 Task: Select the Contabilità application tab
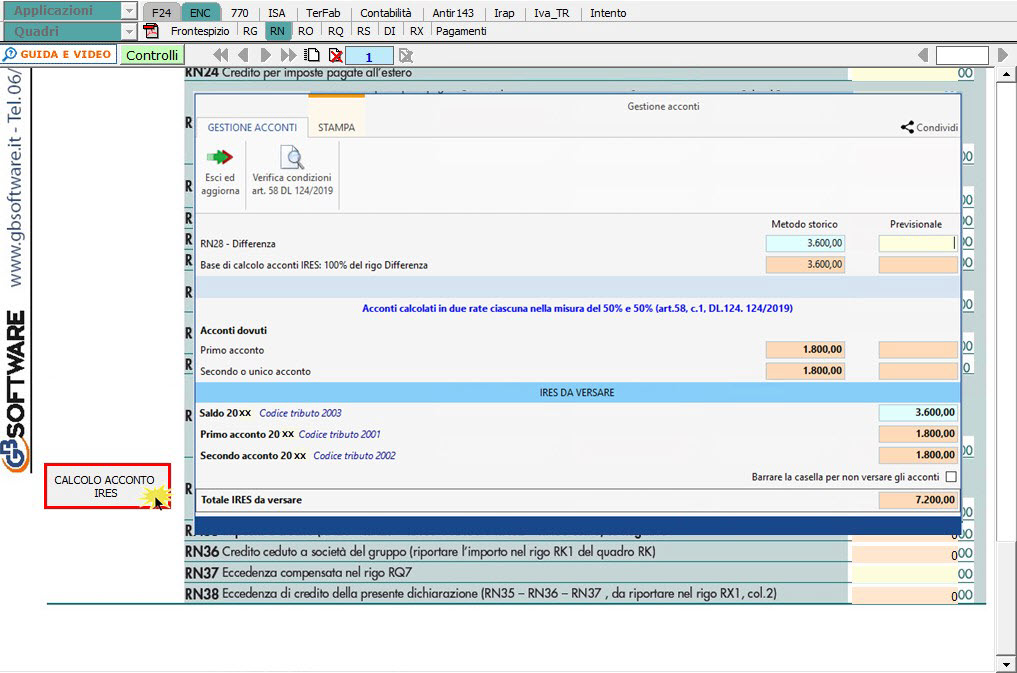tap(385, 13)
